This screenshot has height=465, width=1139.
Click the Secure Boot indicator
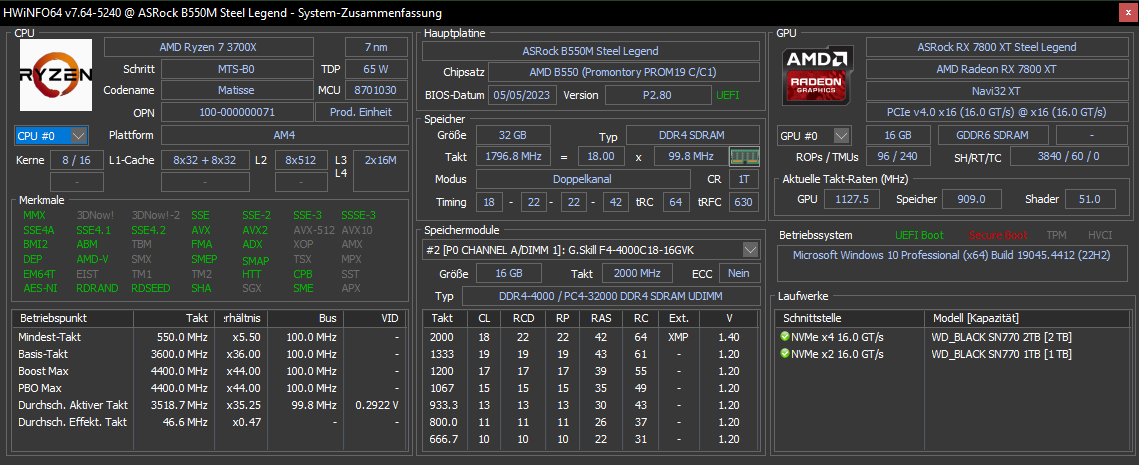click(997, 236)
